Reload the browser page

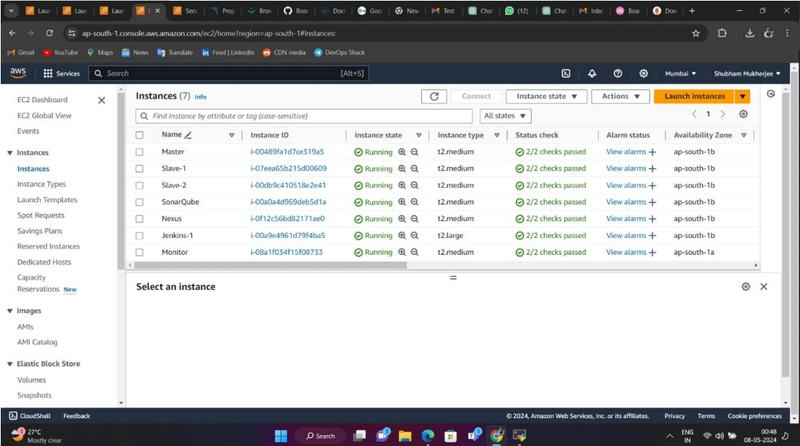[49, 33]
